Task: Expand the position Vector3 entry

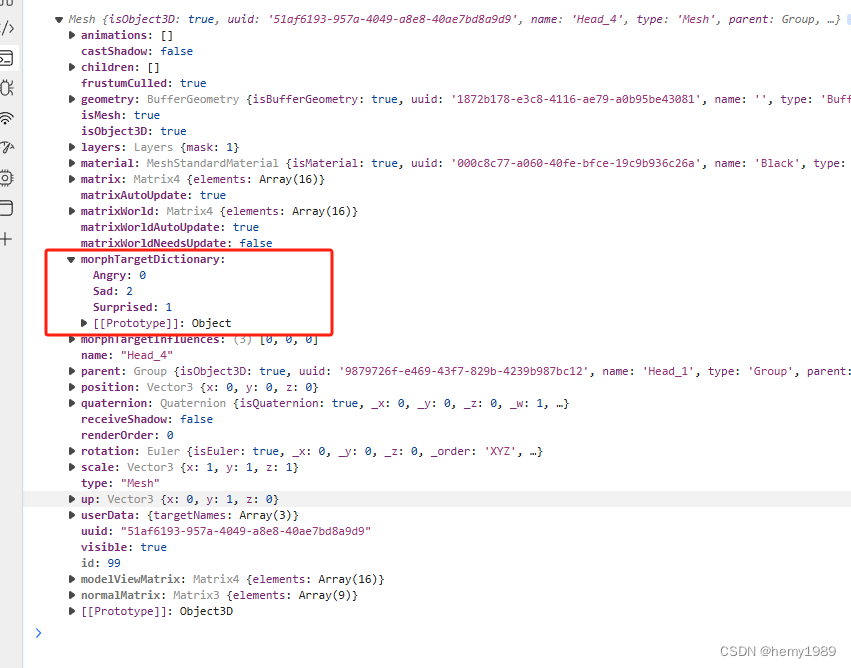Action: click(72, 387)
